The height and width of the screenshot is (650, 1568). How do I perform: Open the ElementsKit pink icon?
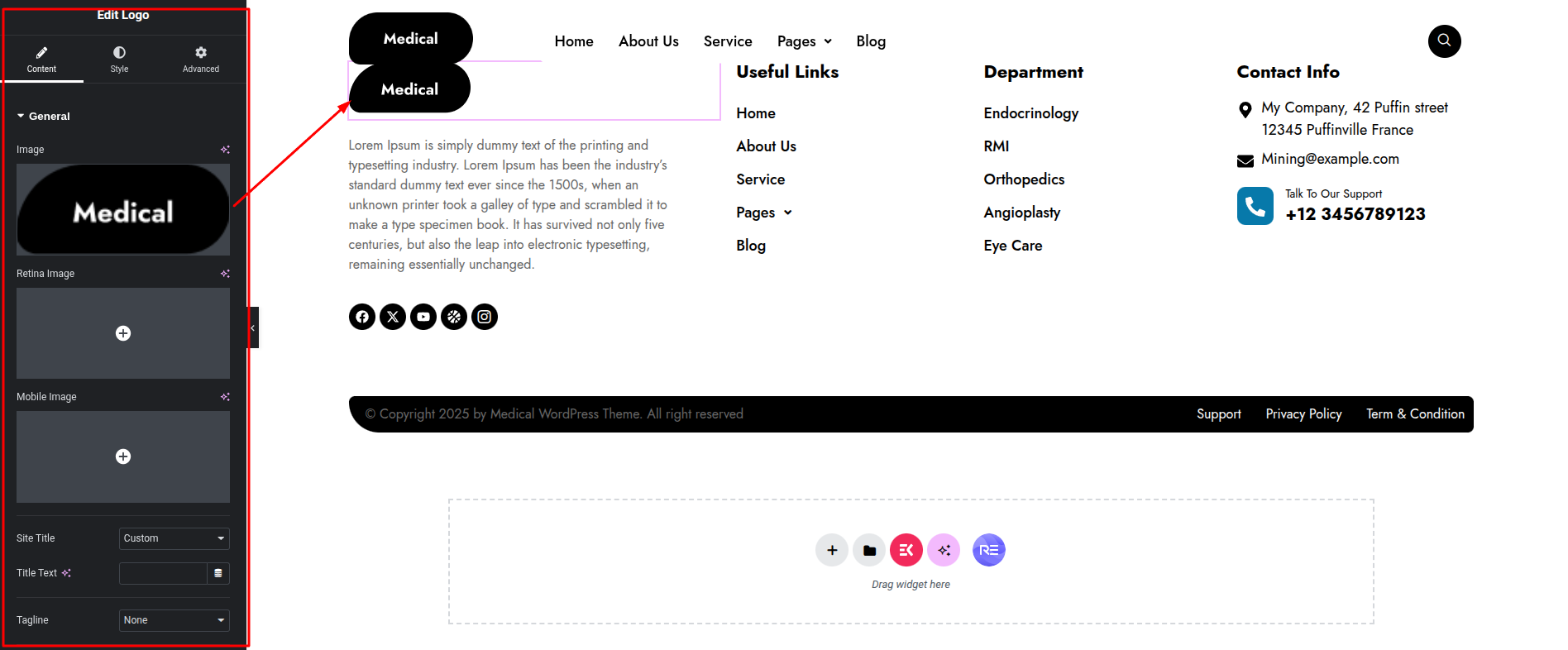(x=906, y=550)
